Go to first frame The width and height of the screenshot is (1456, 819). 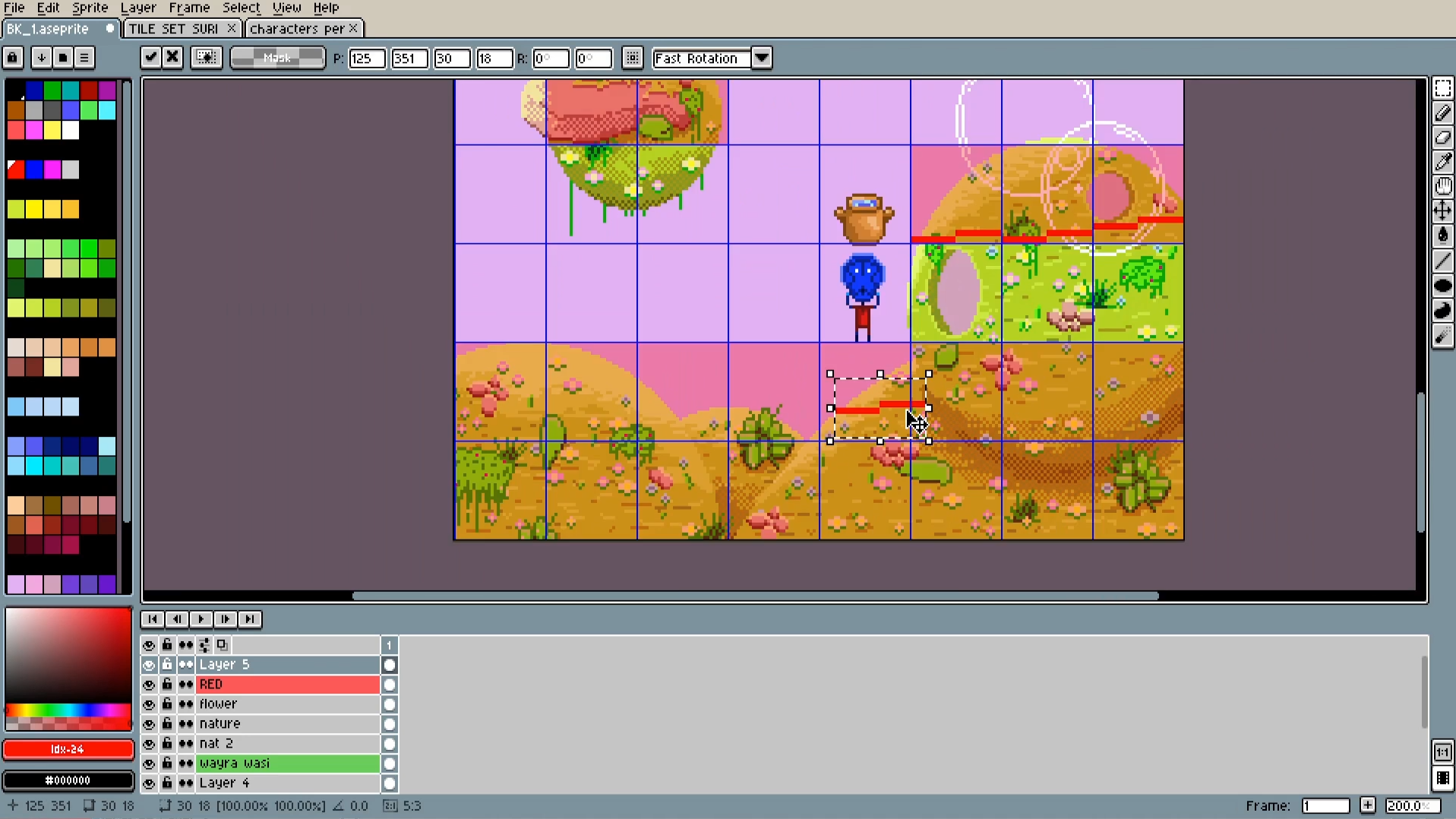(152, 619)
